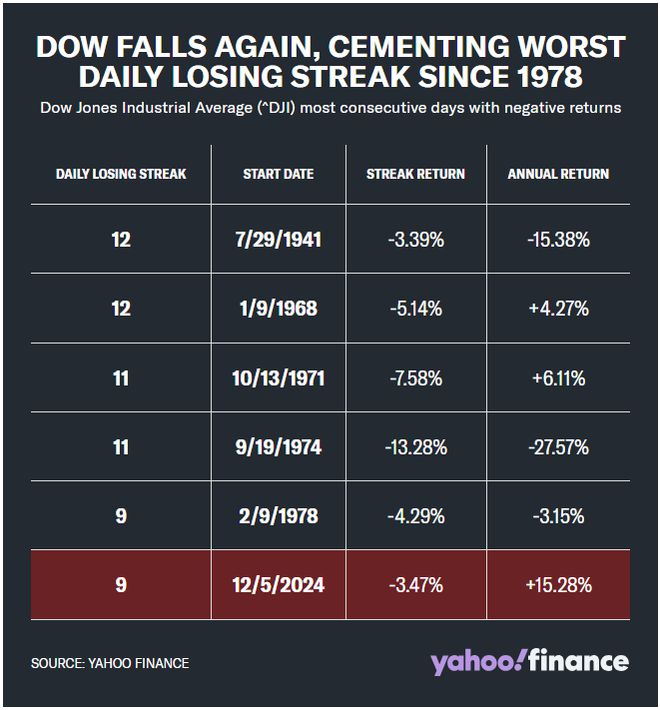
Task: Click the -27.57% annual return value
Action: pos(558,447)
